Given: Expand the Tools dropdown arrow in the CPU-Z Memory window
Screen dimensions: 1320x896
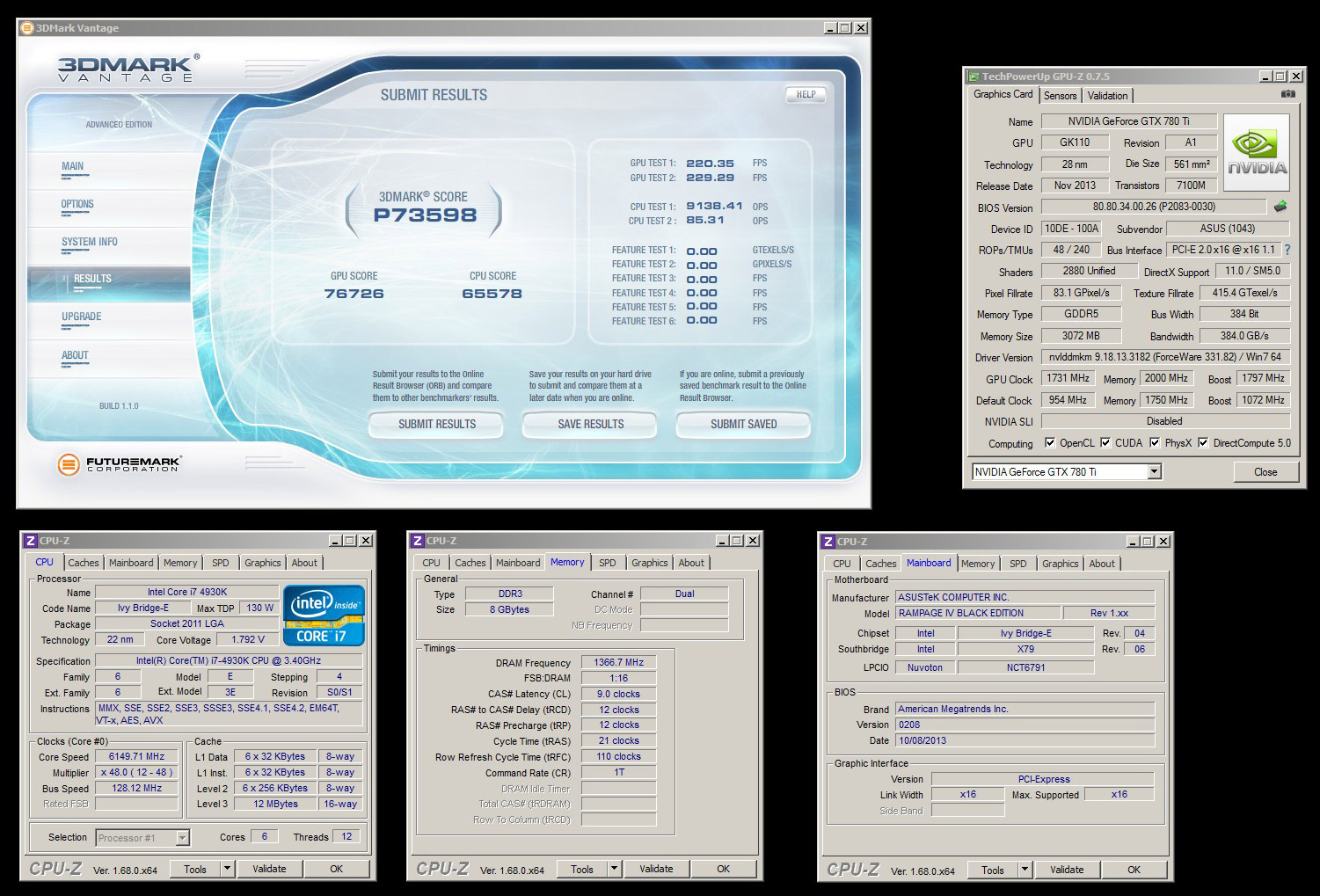Looking at the screenshot, I should [x=614, y=869].
